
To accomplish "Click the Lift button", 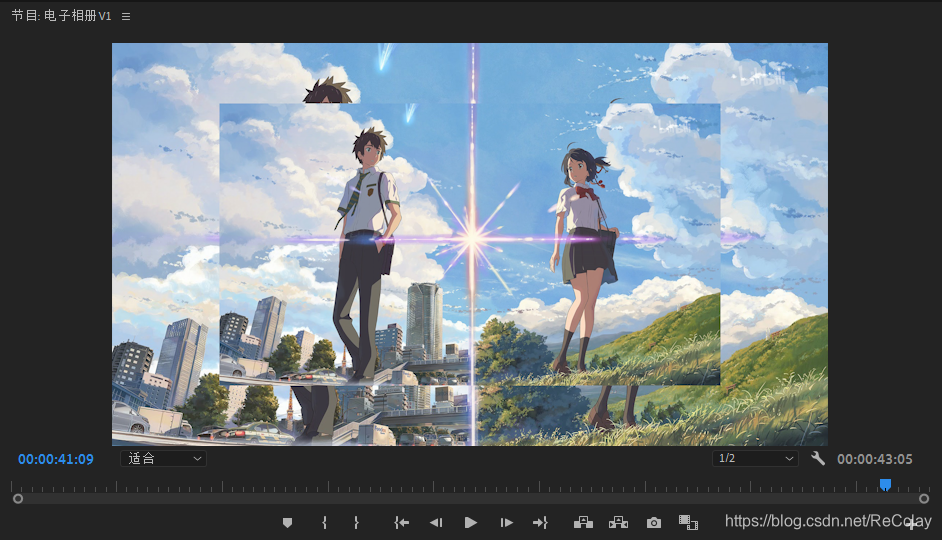I will [583, 522].
